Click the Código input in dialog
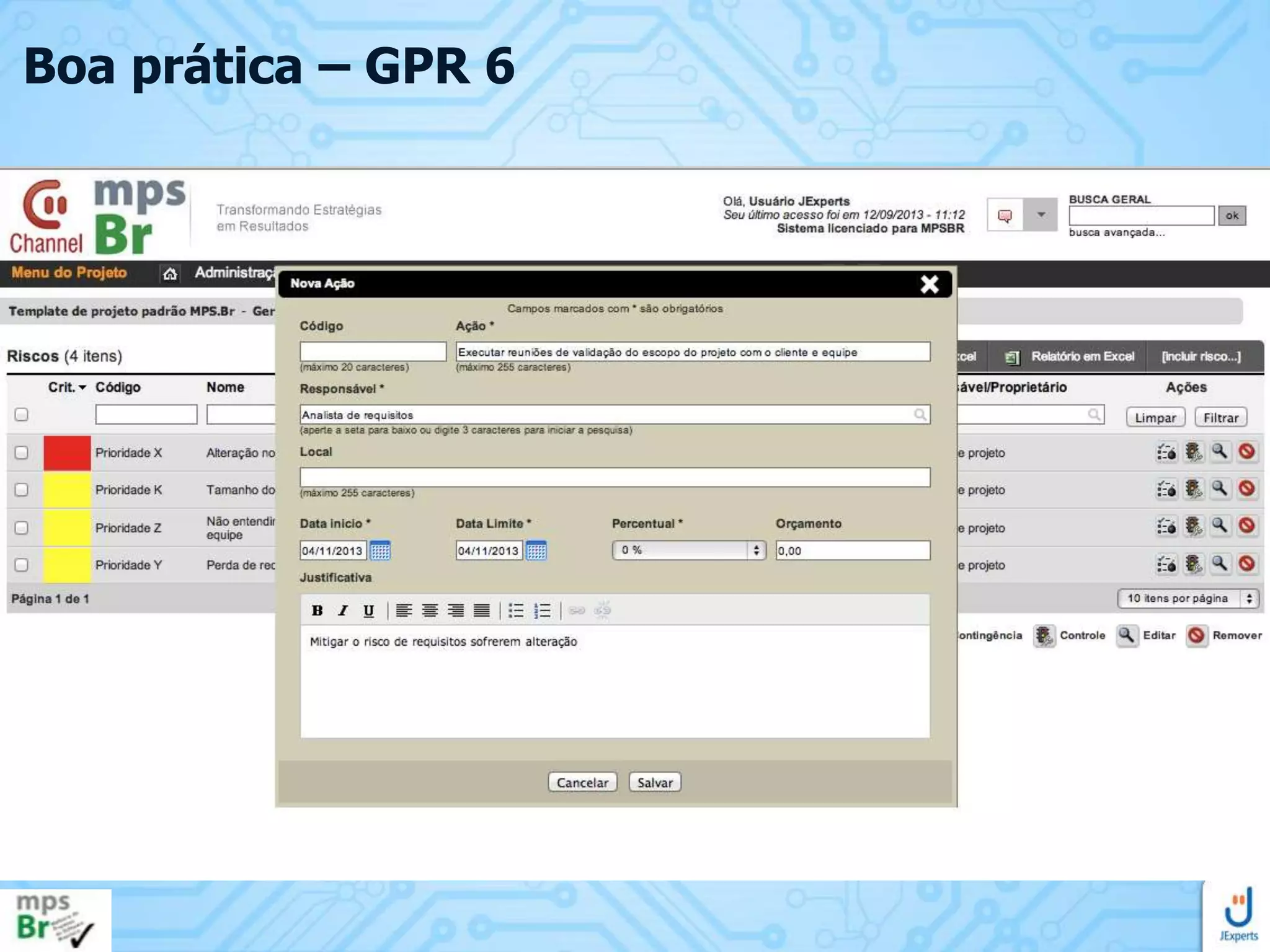The height and width of the screenshot is (952, 1270). coord(373,351)
